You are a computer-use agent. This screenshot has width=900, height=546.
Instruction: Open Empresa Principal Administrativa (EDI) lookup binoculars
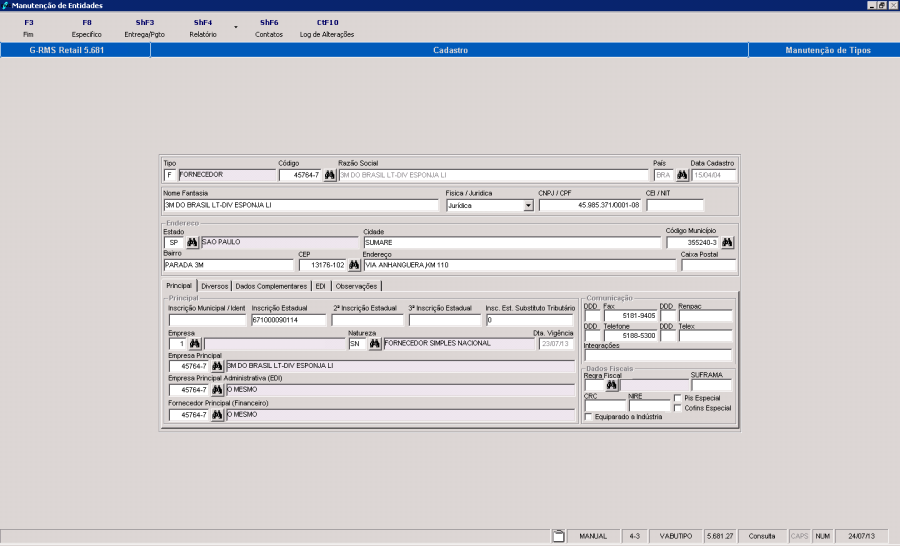click(217, 390)
